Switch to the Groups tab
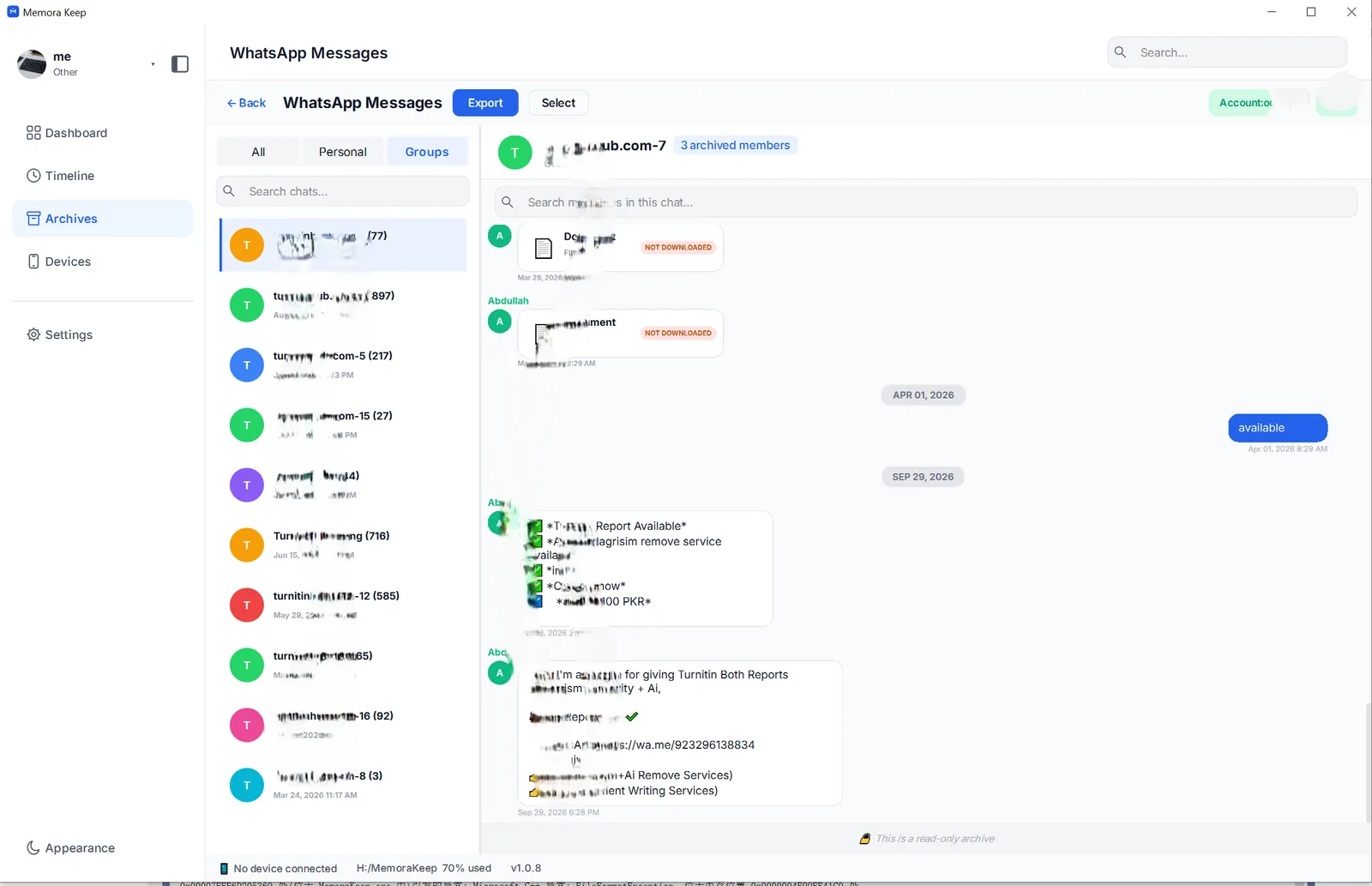The height and width of the screenshot is (886, 1372). [x=427, y=152]
